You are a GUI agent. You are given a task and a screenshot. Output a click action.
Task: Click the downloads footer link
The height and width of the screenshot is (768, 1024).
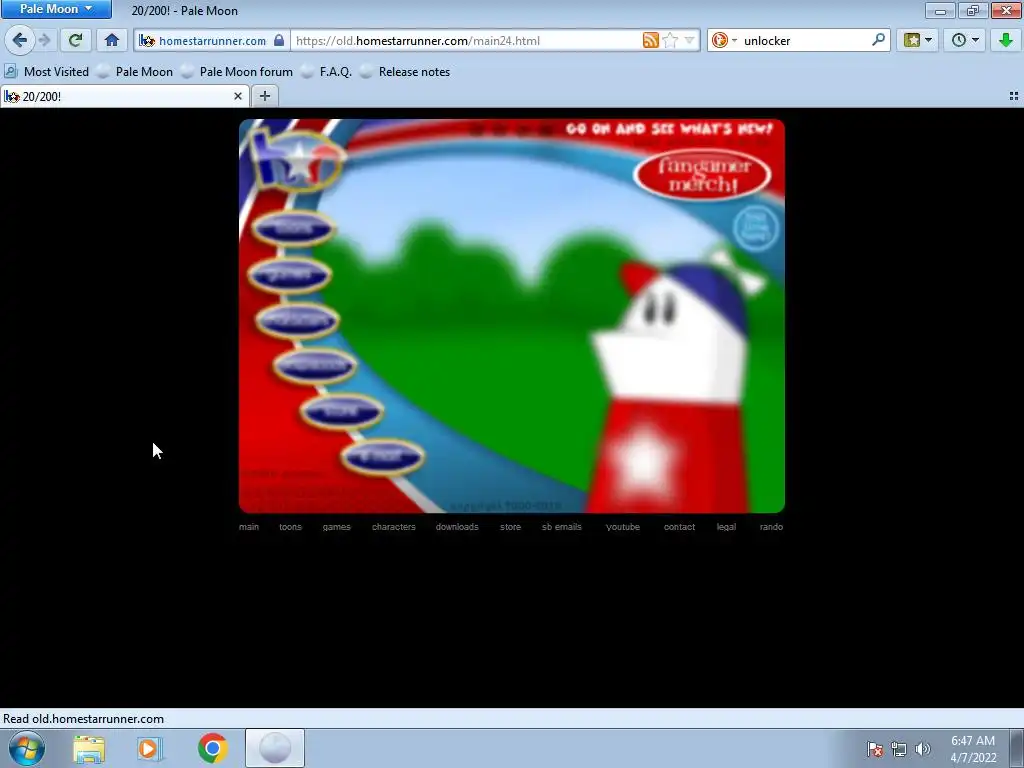click(457, 527)
